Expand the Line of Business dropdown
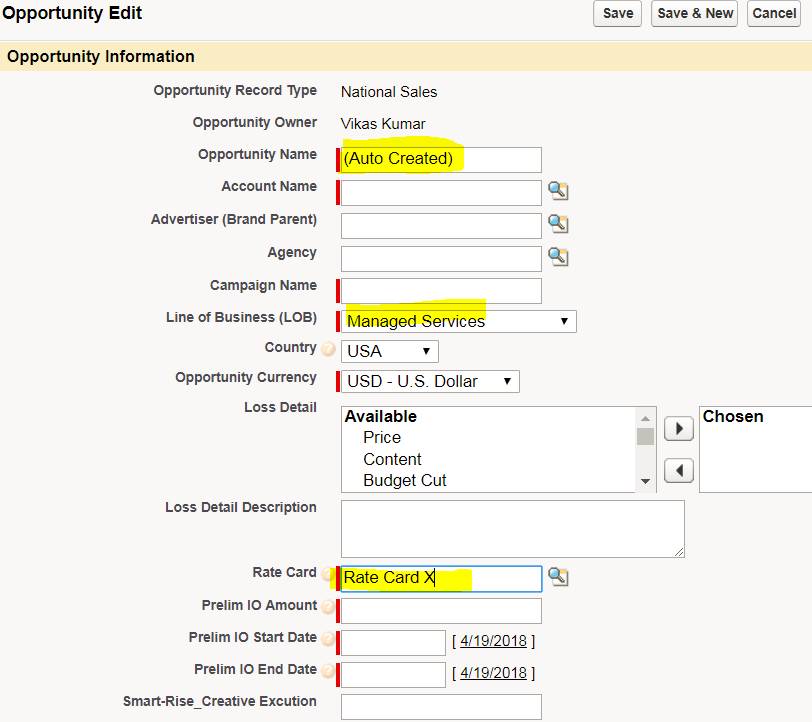The image size is (812, 722). [x=460, y=321]
